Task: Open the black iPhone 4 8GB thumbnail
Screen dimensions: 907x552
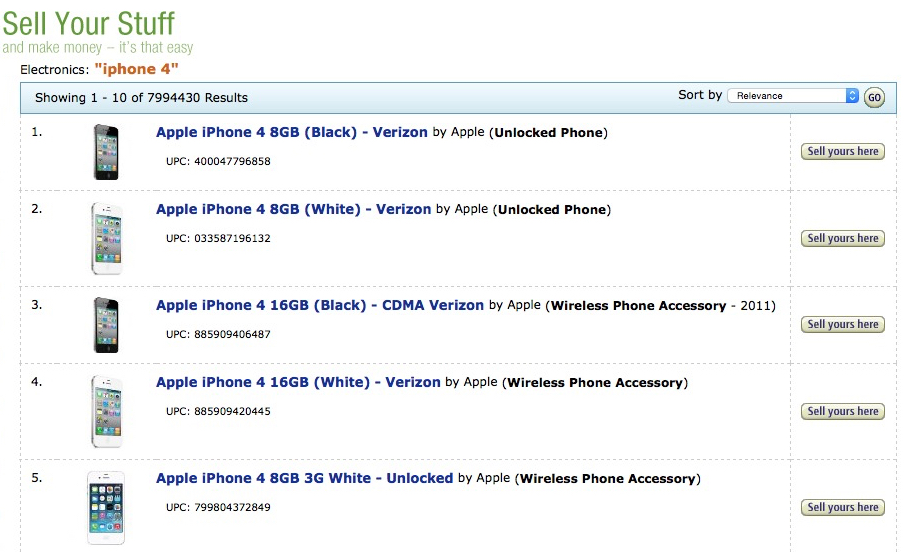Action: click(x=106, y=152)
